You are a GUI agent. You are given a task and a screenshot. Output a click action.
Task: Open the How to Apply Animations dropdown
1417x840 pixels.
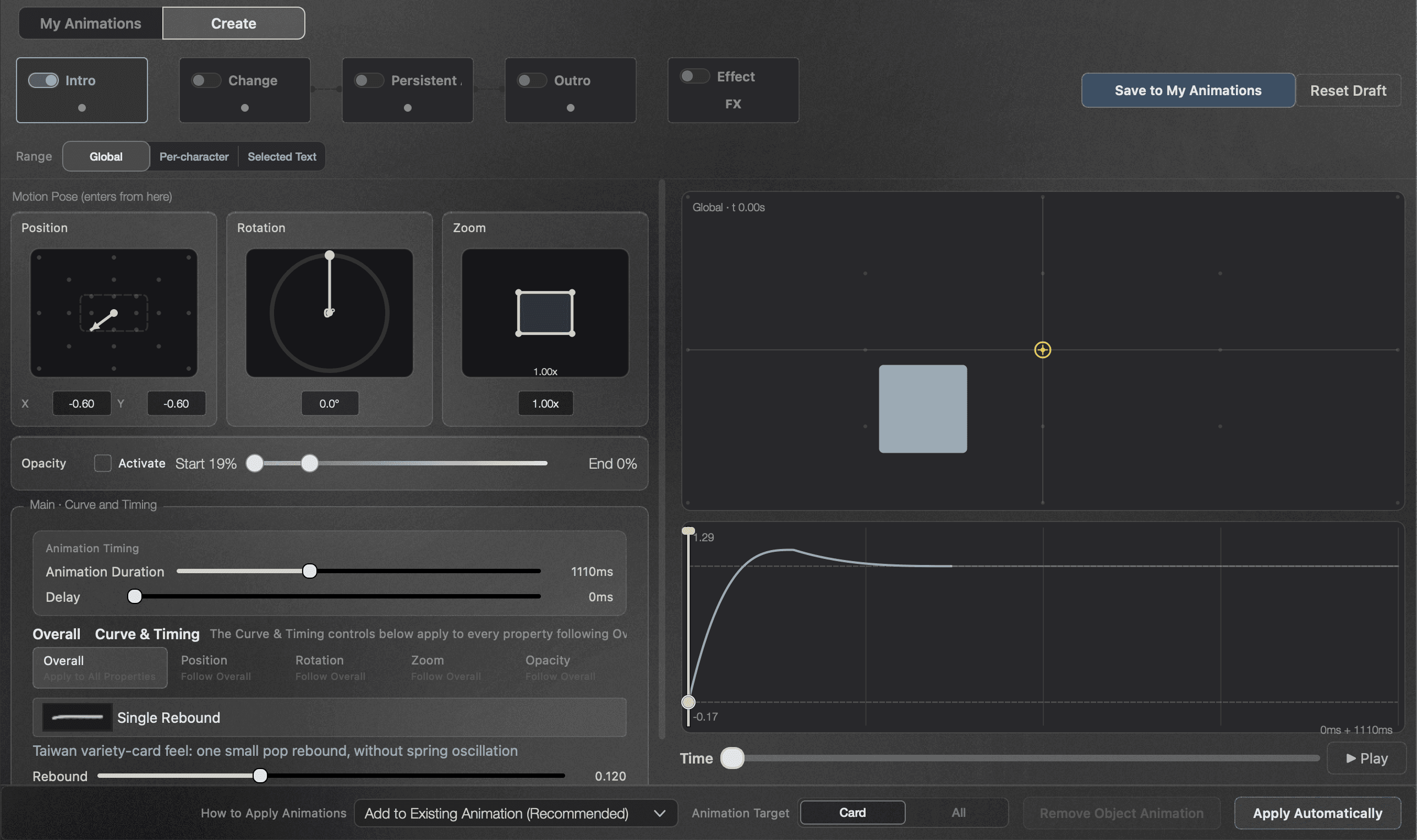coord(515,813)
